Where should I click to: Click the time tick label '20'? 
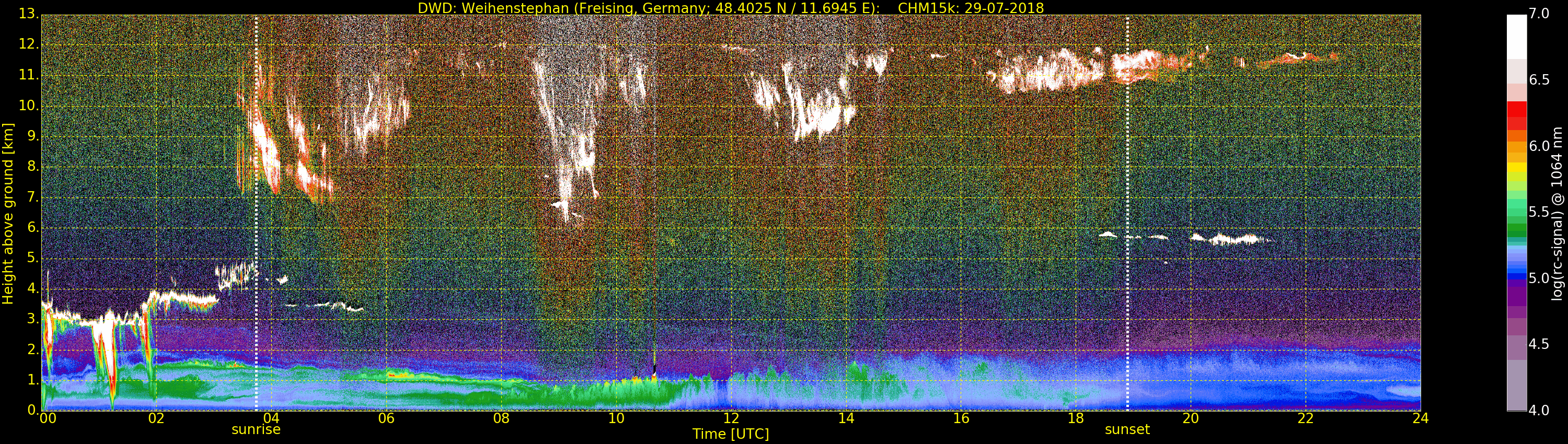[x=1191, y=418]
